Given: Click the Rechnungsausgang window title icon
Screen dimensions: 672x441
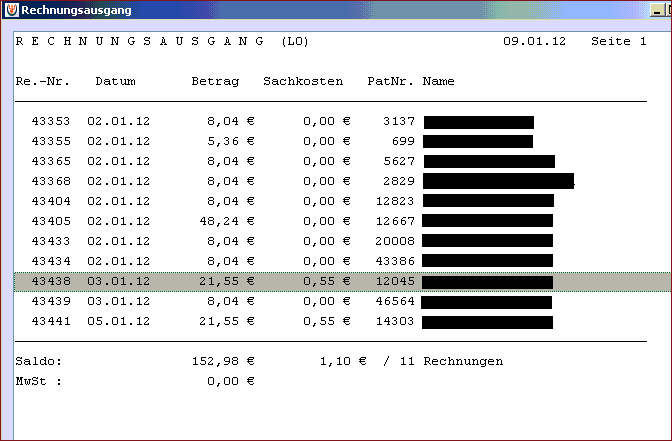Looking at the screenshot, I should pyautogui.click(x=12, y=10).
